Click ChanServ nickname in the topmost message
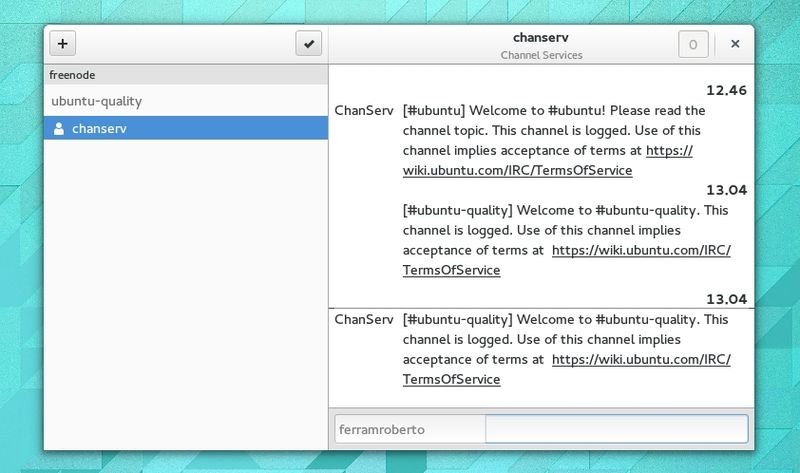Screen dimensions: 800x473 (x=363, y=110)
